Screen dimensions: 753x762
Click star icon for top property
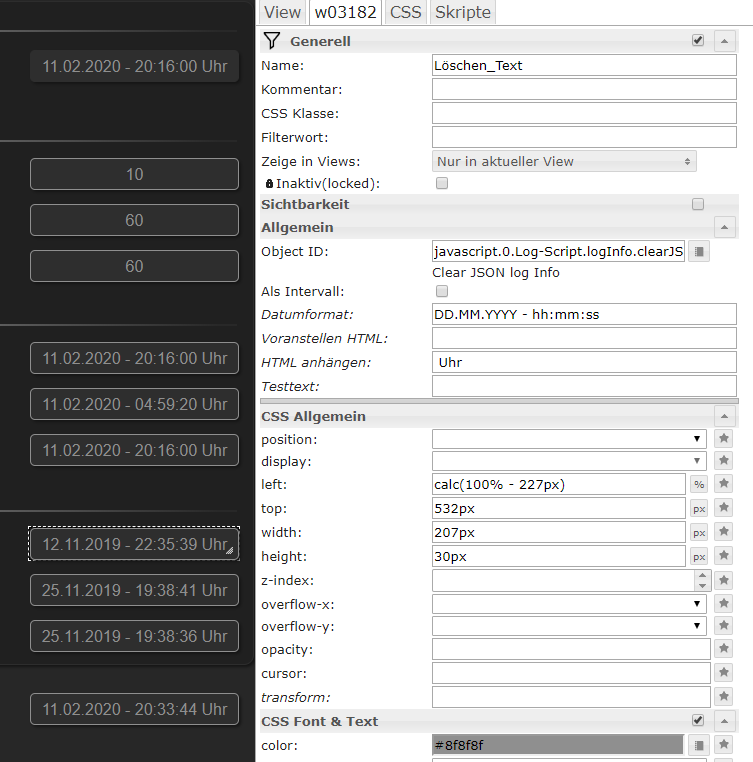pos(723,507)
